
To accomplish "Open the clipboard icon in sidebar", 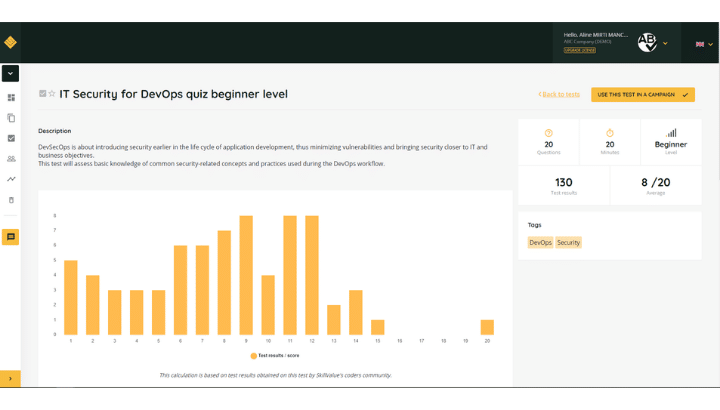I will point(11,200).
